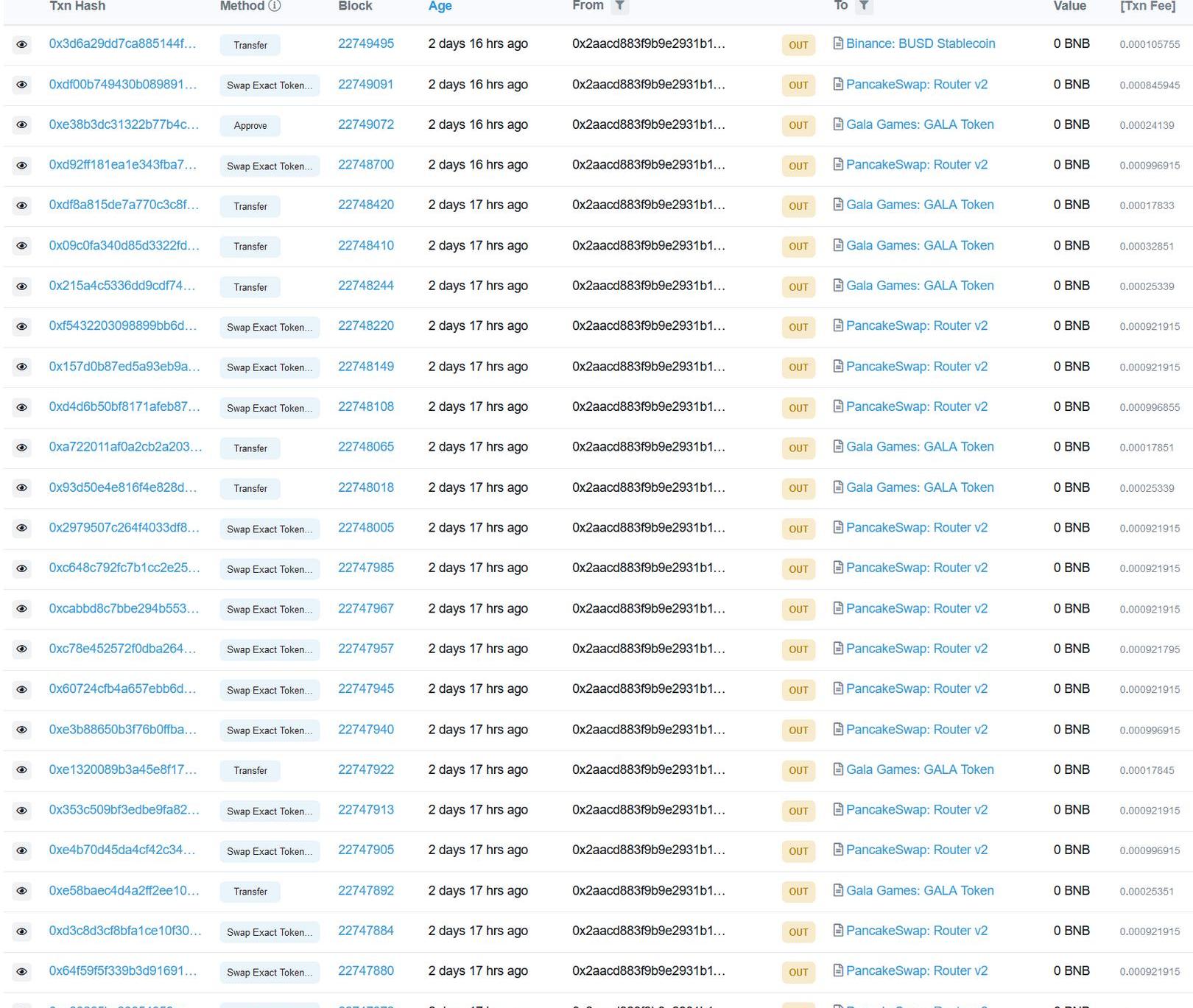The image size is (1193, 1008).
Task: Preview 0xcabbd8c7bbe294b553 with eye icon
Action: pyautogui.click(x=22, y=609)
